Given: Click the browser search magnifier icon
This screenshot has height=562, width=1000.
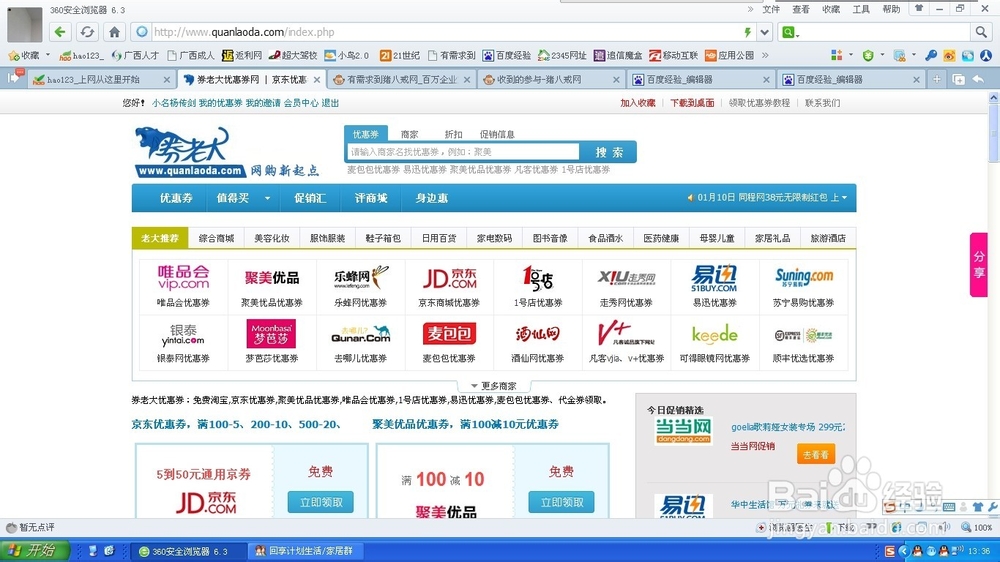Looking at the screenshot, I should point(981,32).
